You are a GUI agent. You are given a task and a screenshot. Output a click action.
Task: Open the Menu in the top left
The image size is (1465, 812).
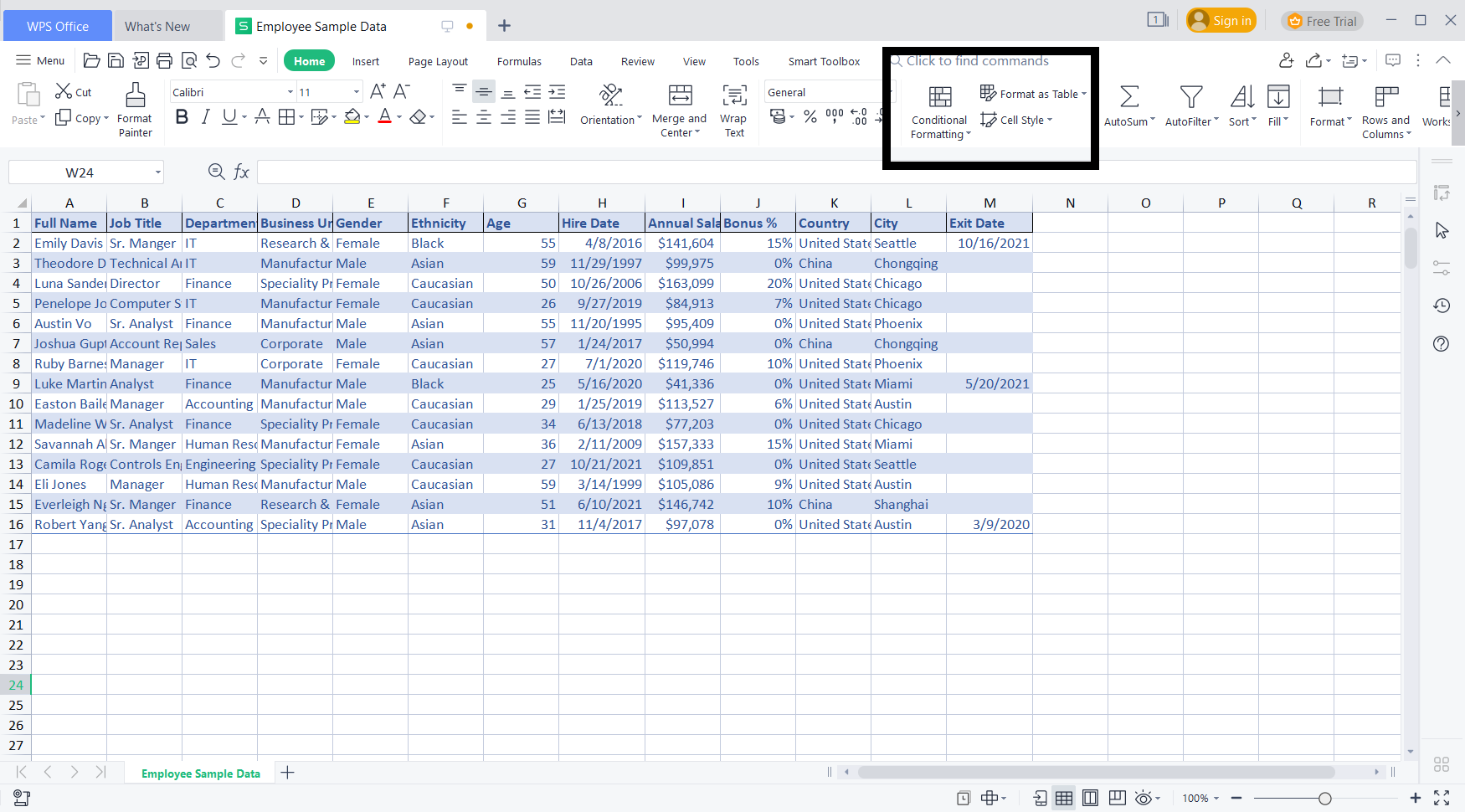click(39, 60)
